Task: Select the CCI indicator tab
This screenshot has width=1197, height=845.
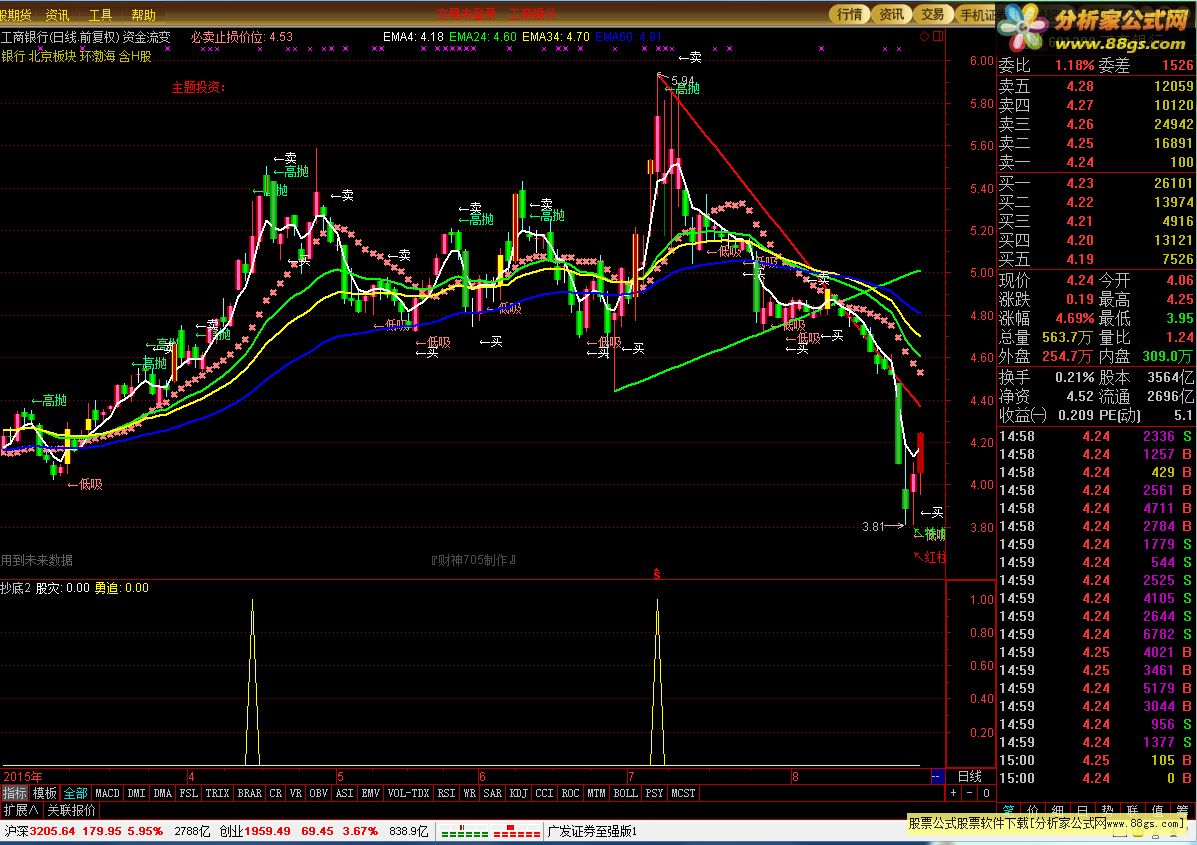Action: coord(544,793)
